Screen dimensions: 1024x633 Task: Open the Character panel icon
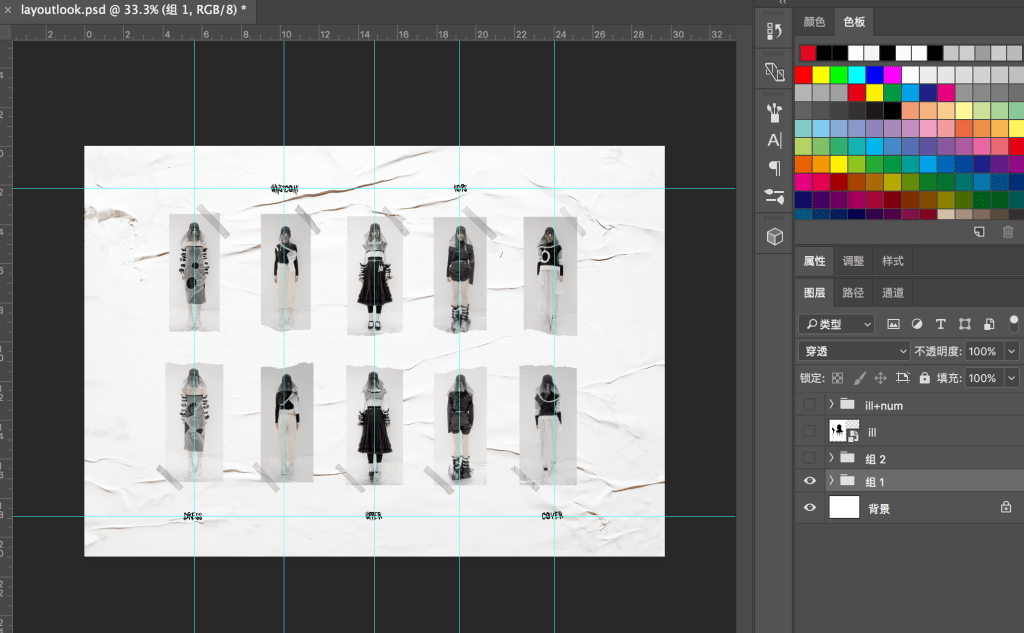point(774,140)
